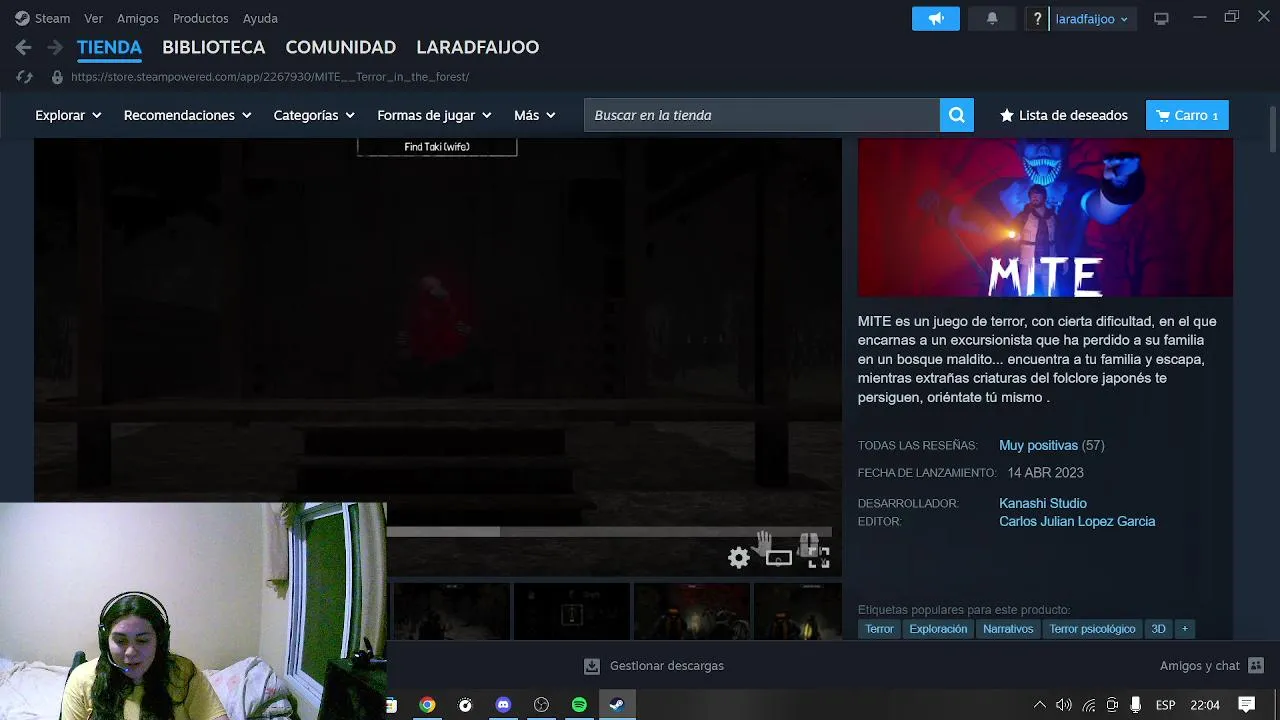Expand the Más dropdown
This screenshot has width=1280, height=720.
[534, 115]
